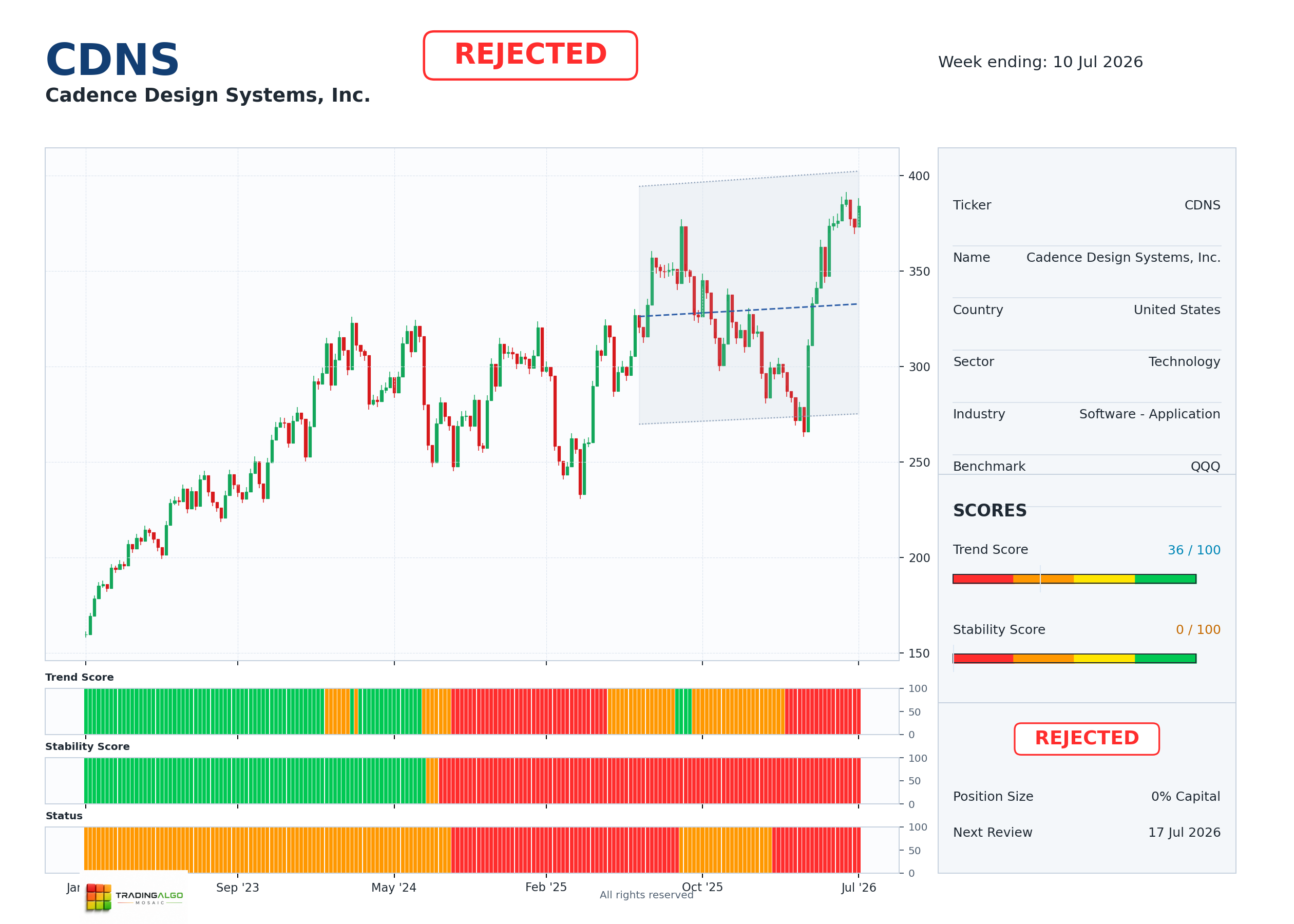Click the SCORES heading
Screen dimensions: 1294x924
coord(989,510)
